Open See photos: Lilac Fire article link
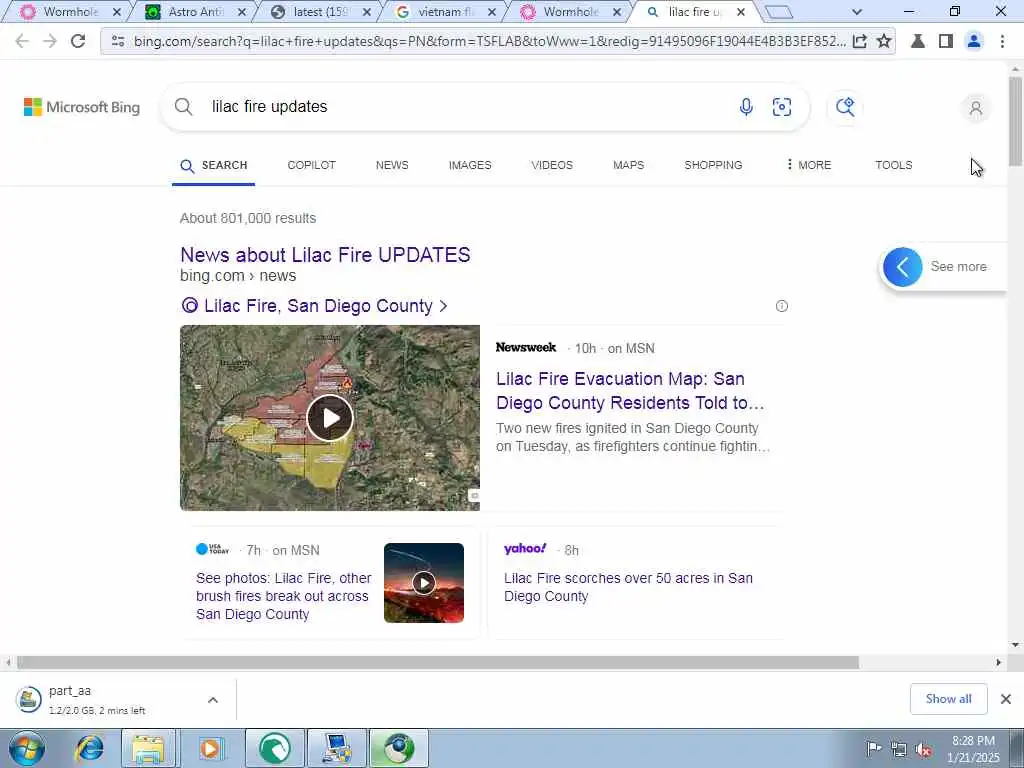This screenshot has width=1024, height=768. pos(283,596)
